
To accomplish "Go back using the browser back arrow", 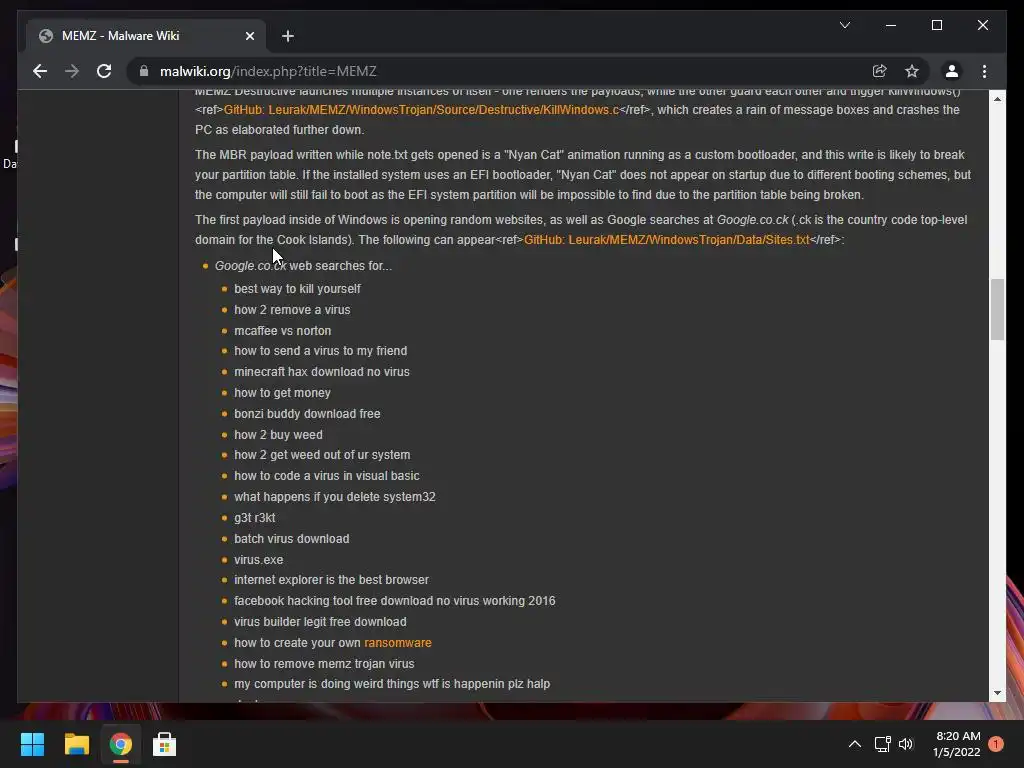I will click(40, 71).
